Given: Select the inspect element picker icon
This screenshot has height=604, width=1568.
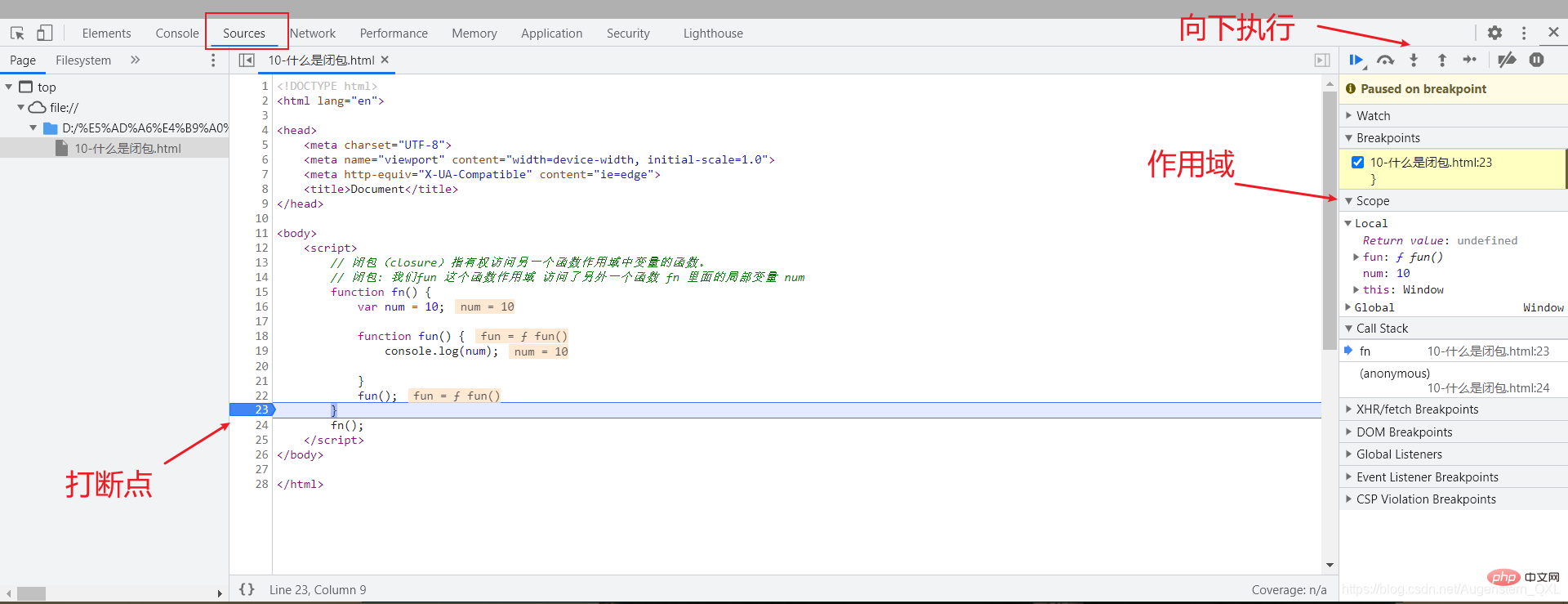Looking at the screenshot, I should (x=17, y=33).
